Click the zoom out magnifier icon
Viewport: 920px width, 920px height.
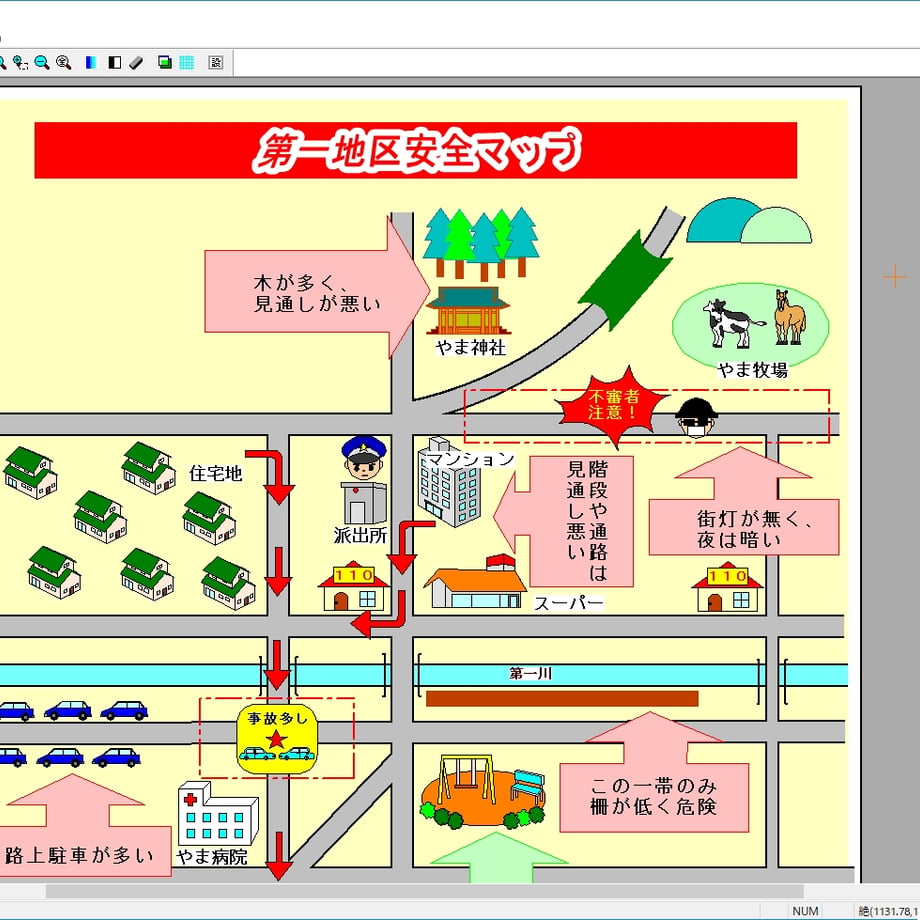42,62
